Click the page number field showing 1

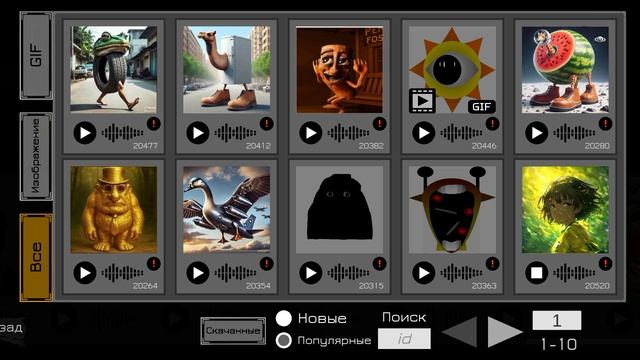[557, 320]
